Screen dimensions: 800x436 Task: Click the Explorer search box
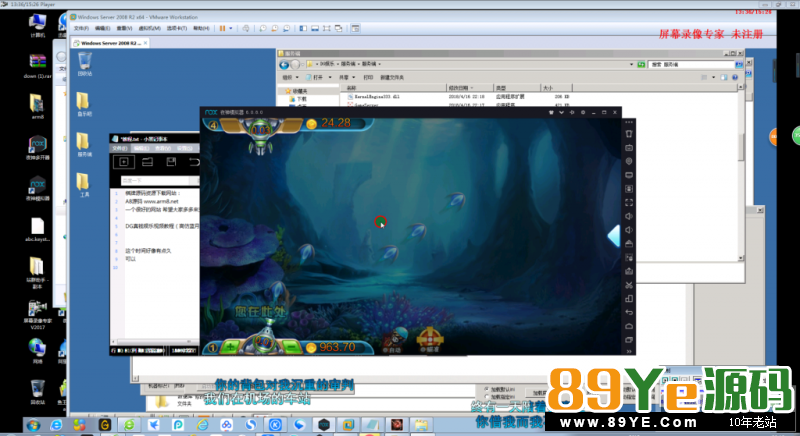click(691, 65)
